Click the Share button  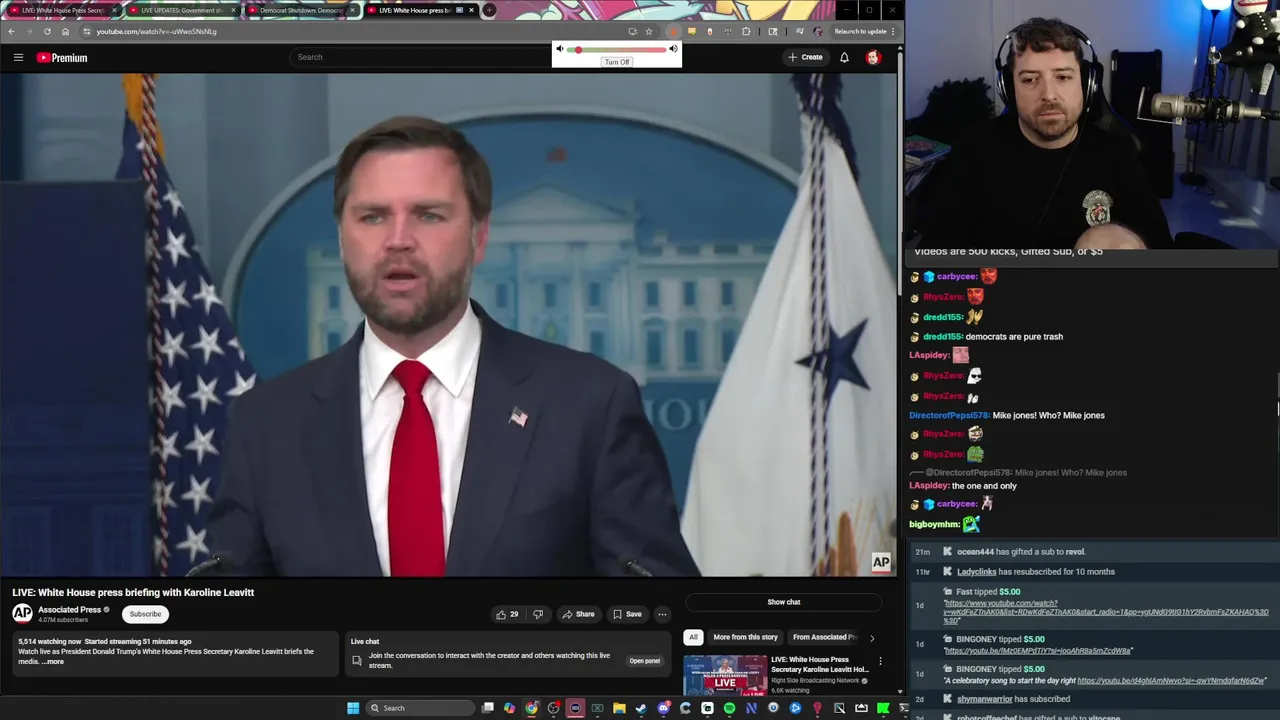pos(578,614)
